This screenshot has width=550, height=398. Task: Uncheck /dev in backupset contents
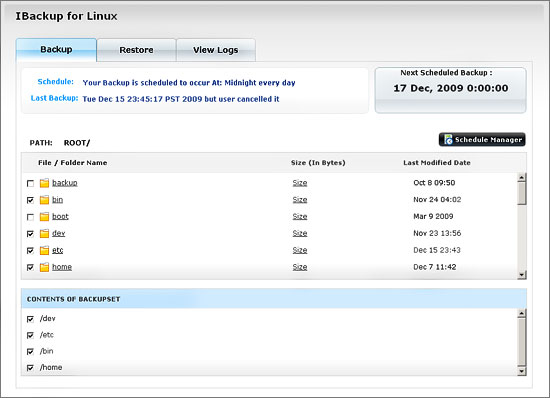[x=31, y=319]
